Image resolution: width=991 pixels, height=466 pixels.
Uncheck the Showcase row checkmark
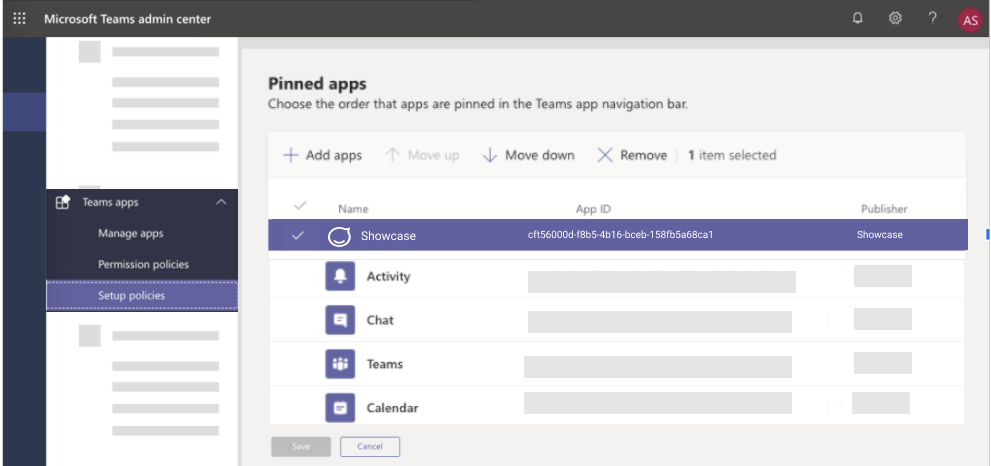(298, 235)
